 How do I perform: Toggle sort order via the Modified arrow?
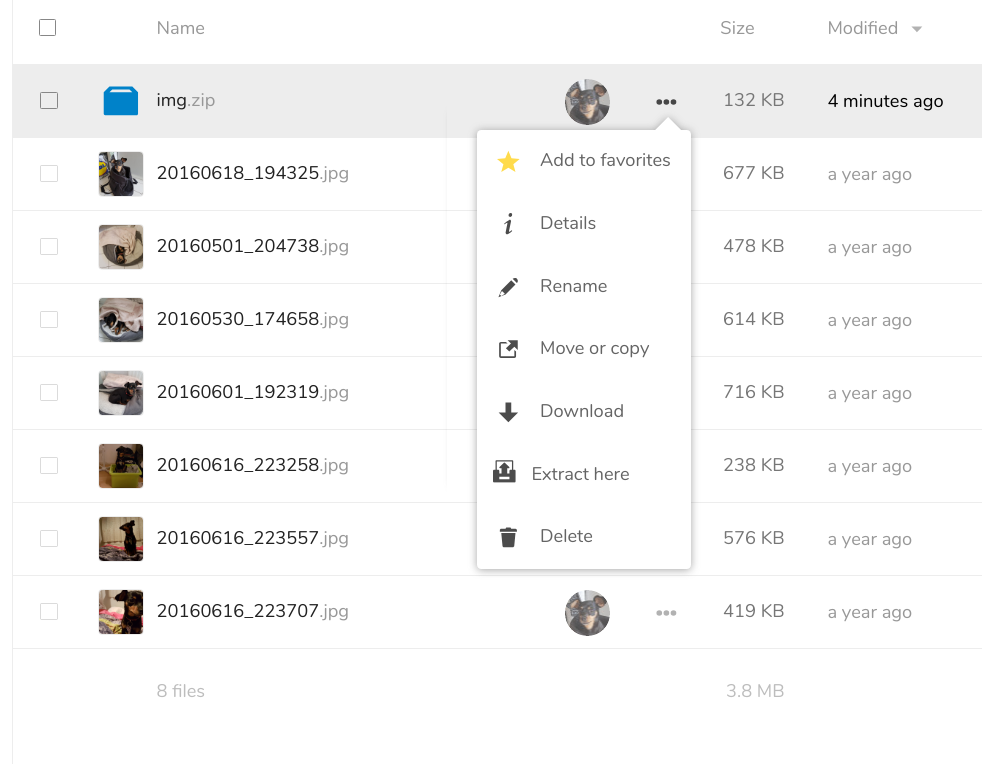click(916, 29)
